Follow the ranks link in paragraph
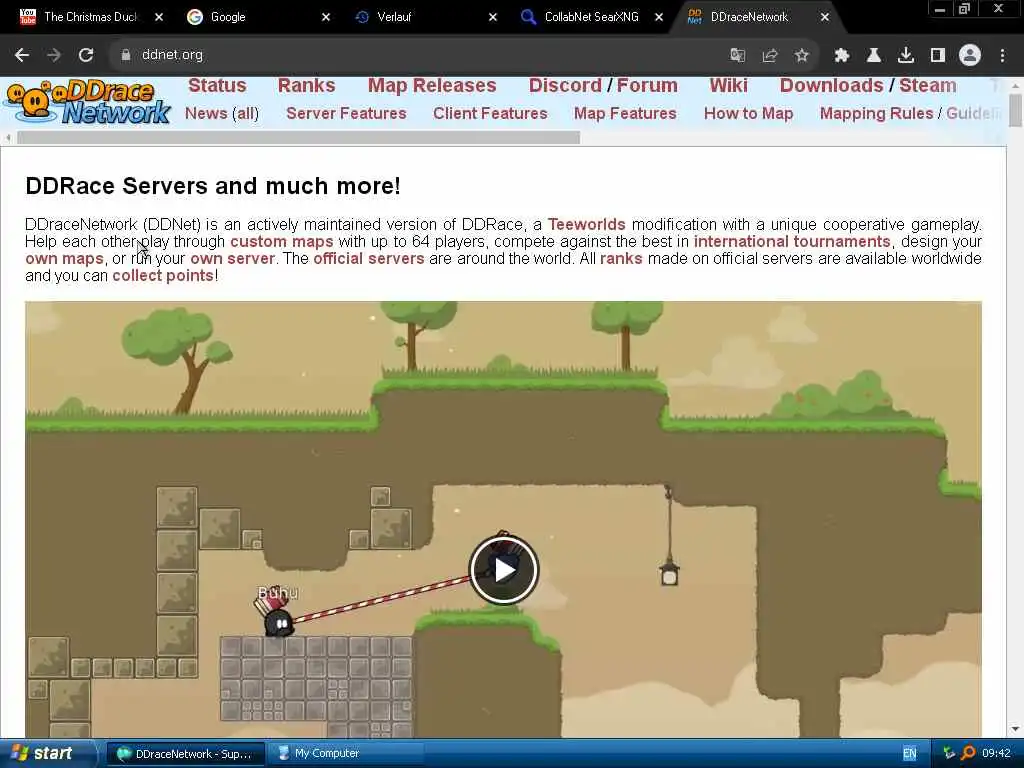Image resolution: width=1024 pixels, height=768 pixels. pos(621,259)
